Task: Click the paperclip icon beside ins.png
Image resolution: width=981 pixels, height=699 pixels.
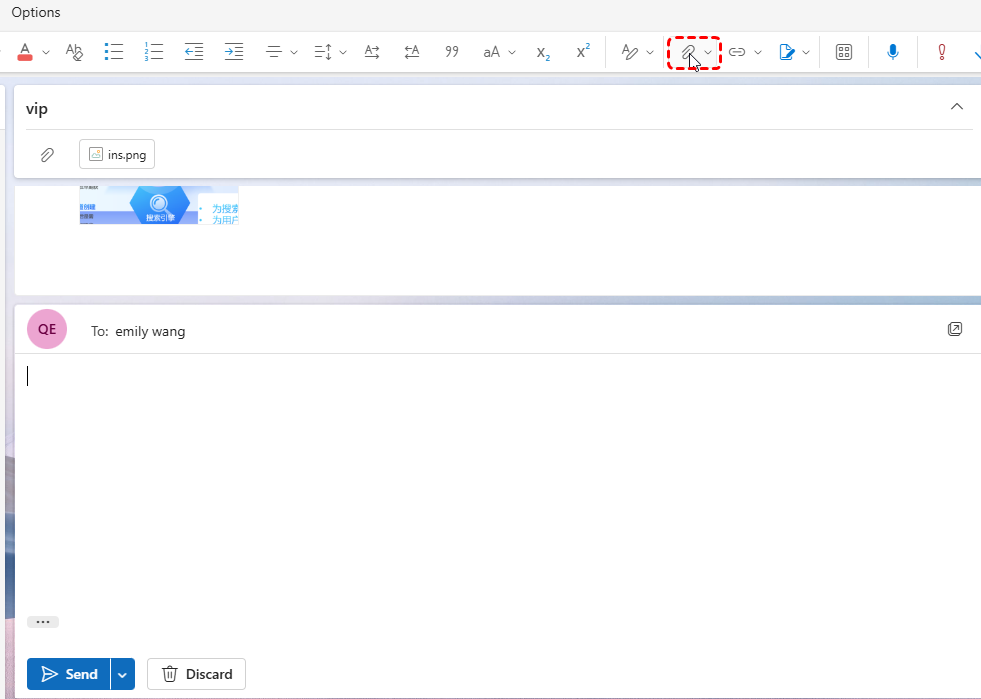Action: (47, 155)
